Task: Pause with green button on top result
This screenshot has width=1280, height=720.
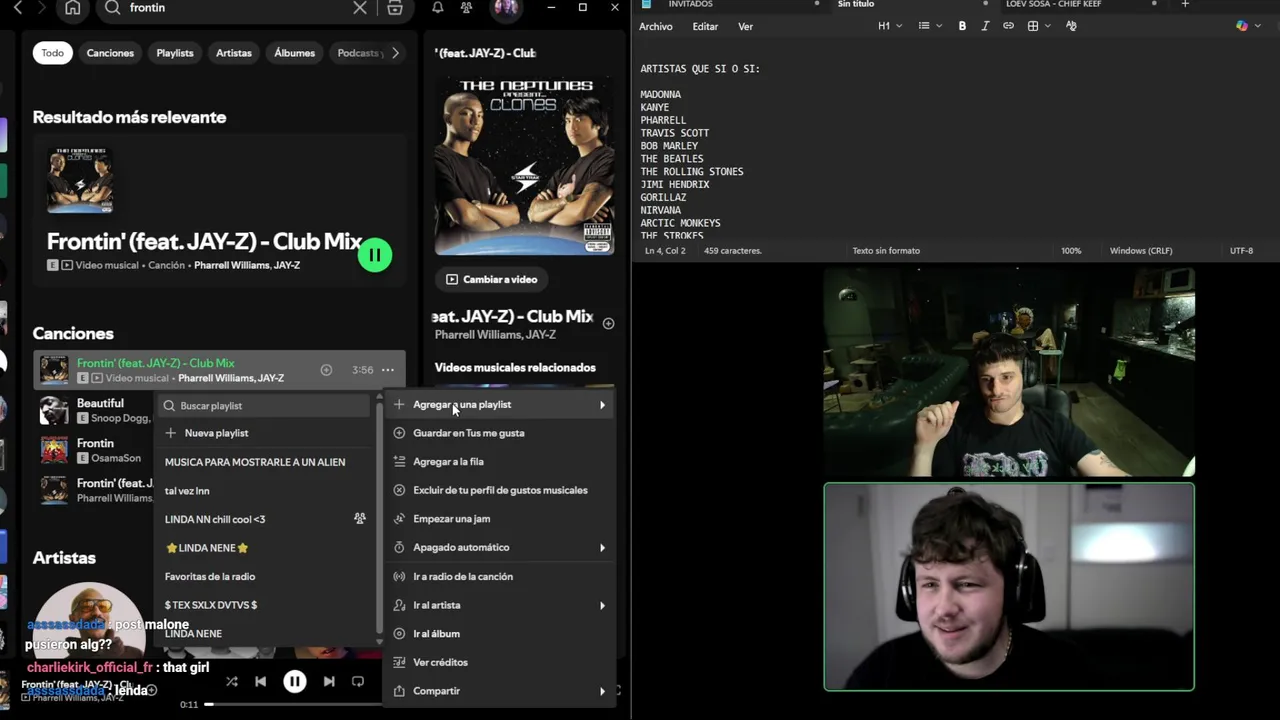Action: pyautogui.click(x=375, y=255)
